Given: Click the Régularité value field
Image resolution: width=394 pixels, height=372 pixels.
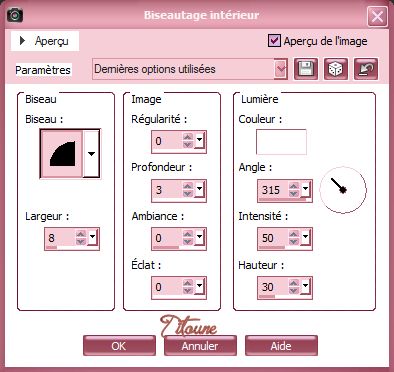Looking at the screenshot, I should tap(167, 141).
